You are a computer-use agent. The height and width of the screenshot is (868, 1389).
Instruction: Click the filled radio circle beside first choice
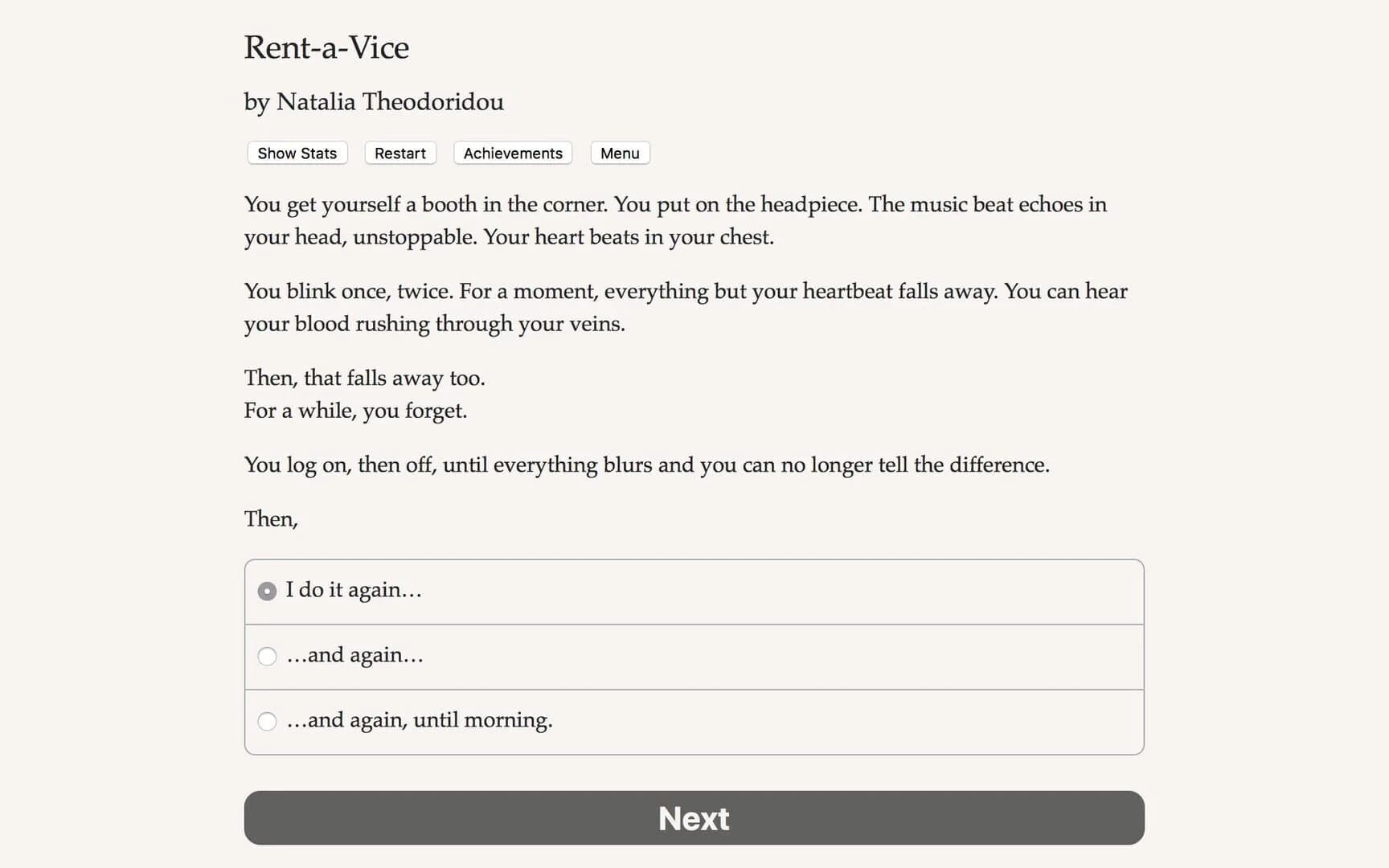click(266, 591)
